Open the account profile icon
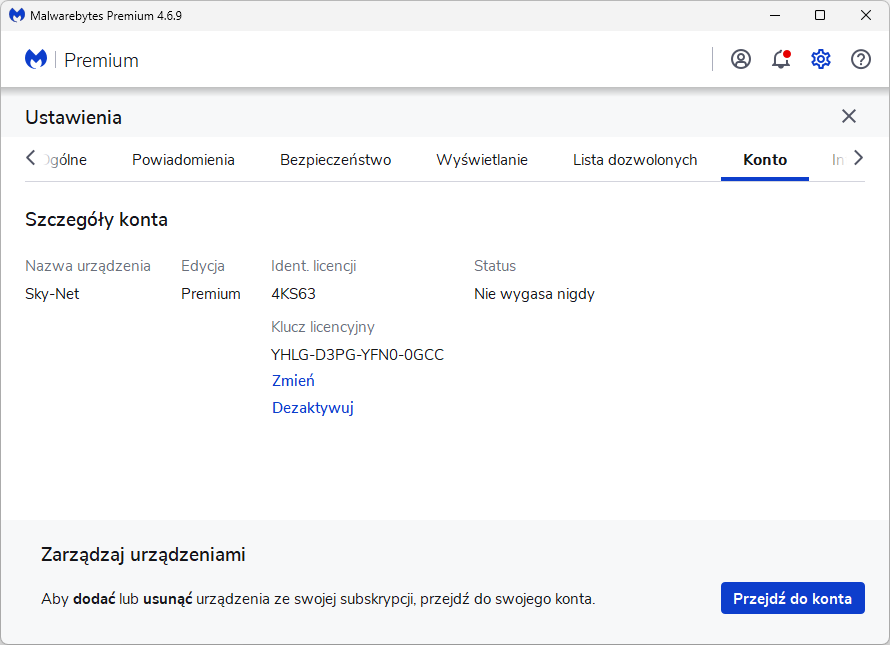This screenshot has height=645, width=890. 741,59
